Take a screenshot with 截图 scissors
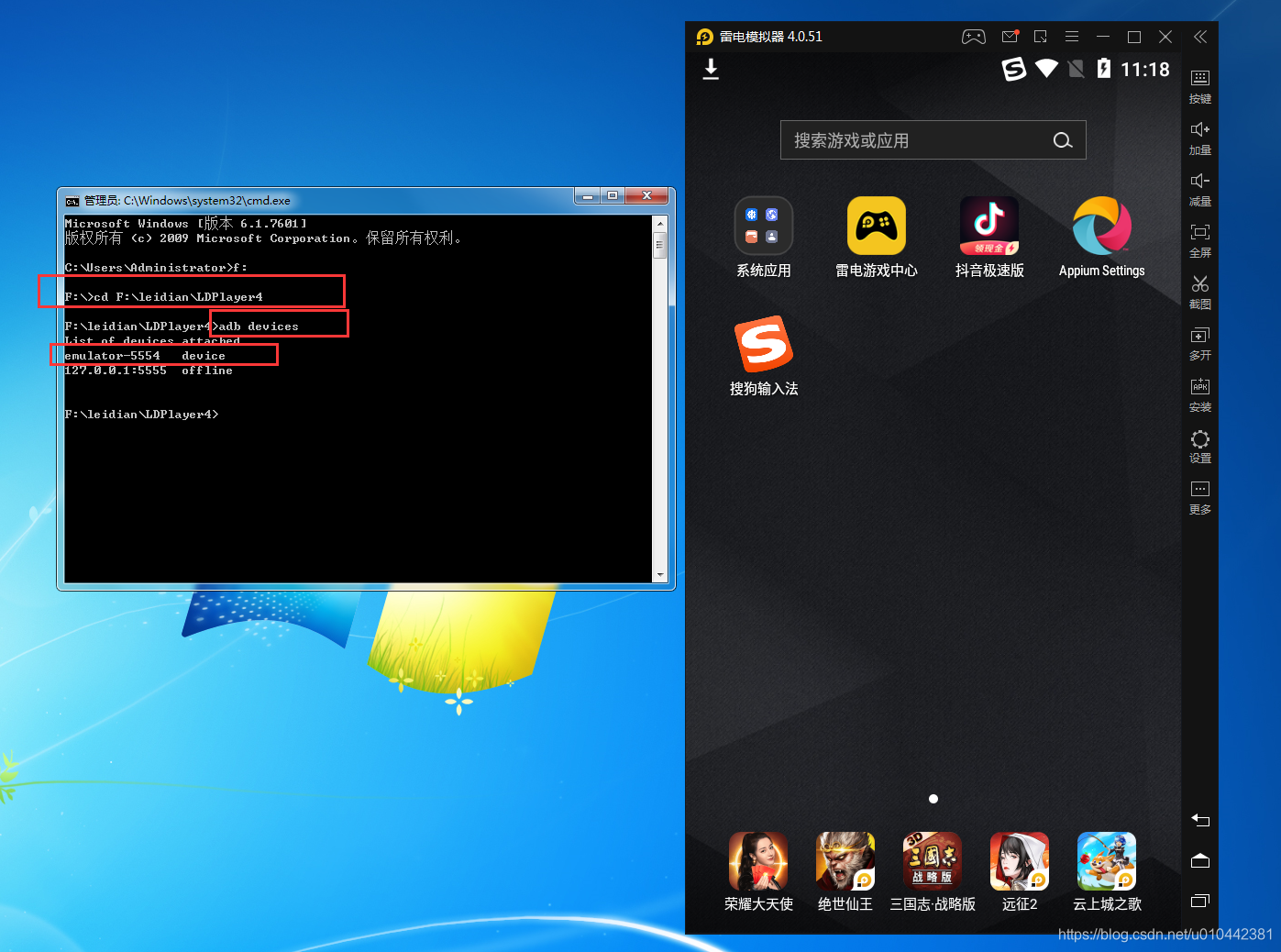Screen dimensions: 1281x952 click(x=1200, y=292)
